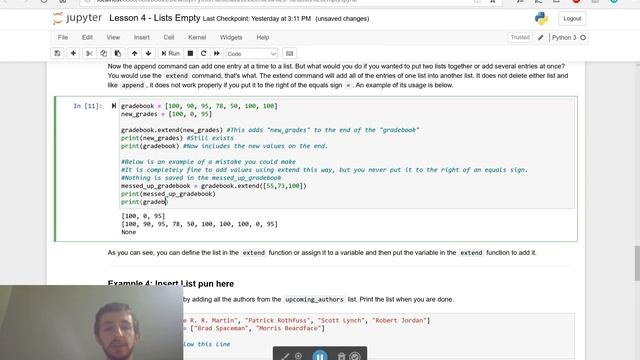Open the Kernel menu
Screen dimensions: 640x360
[197, 38]
